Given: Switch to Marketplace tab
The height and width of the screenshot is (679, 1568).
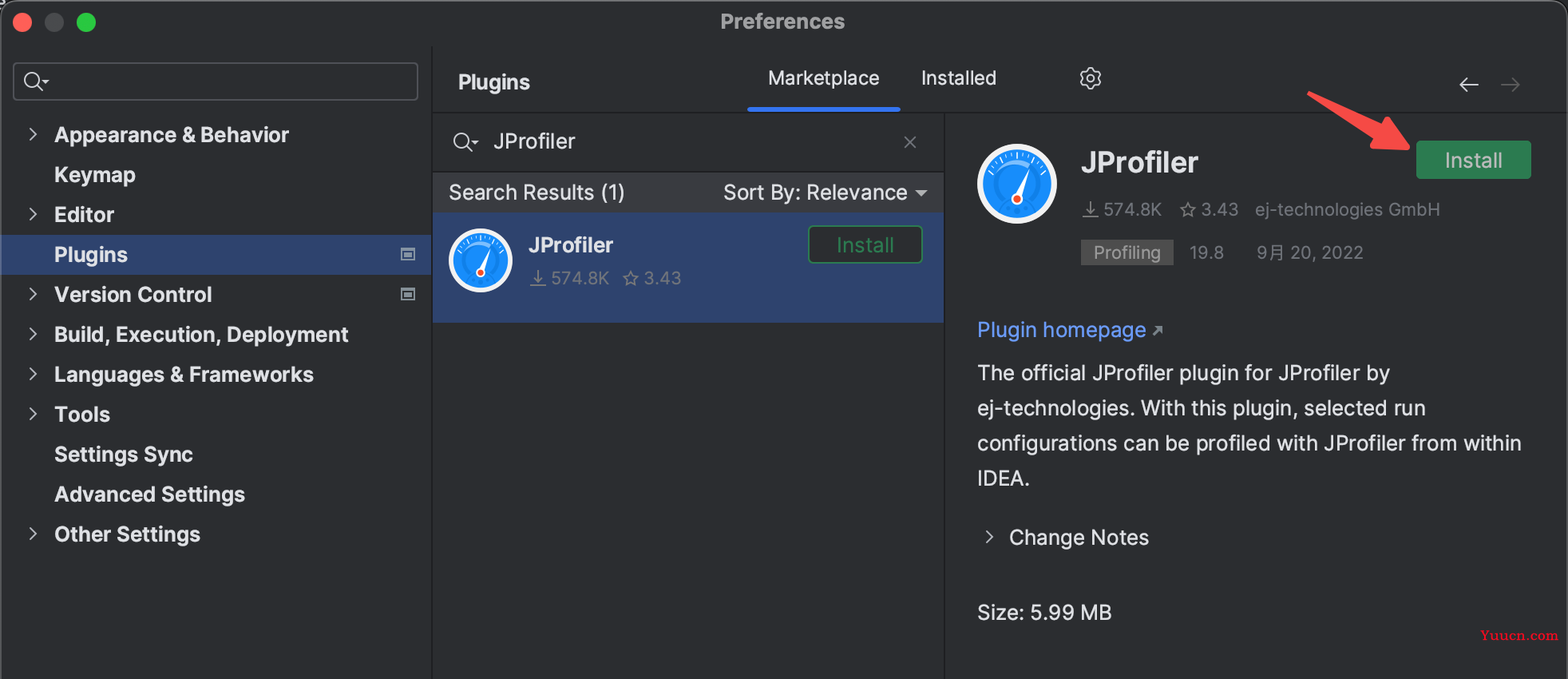Looking at the screenshot, I should [823, 78].
